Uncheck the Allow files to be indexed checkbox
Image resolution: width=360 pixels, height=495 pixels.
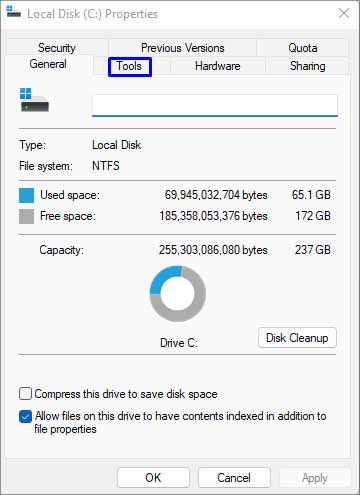coord(25,416)
